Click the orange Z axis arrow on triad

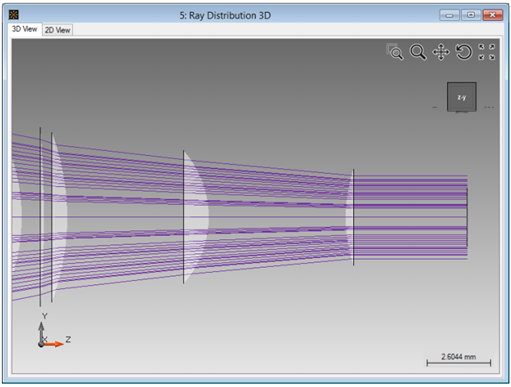coord(54,344)
